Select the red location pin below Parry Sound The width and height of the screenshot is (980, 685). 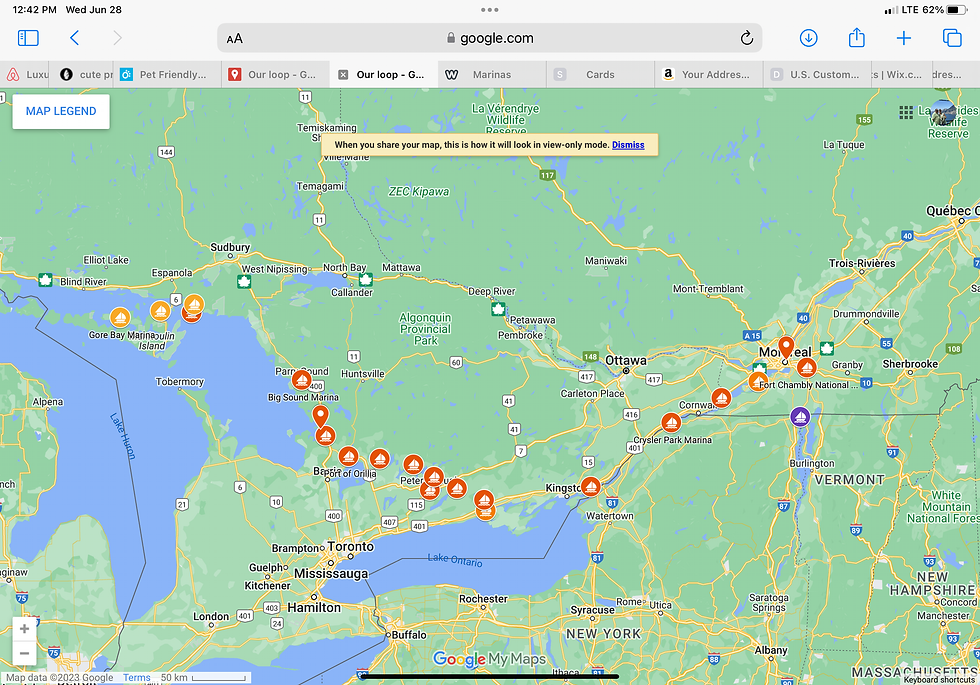click(x=320, y=416)
